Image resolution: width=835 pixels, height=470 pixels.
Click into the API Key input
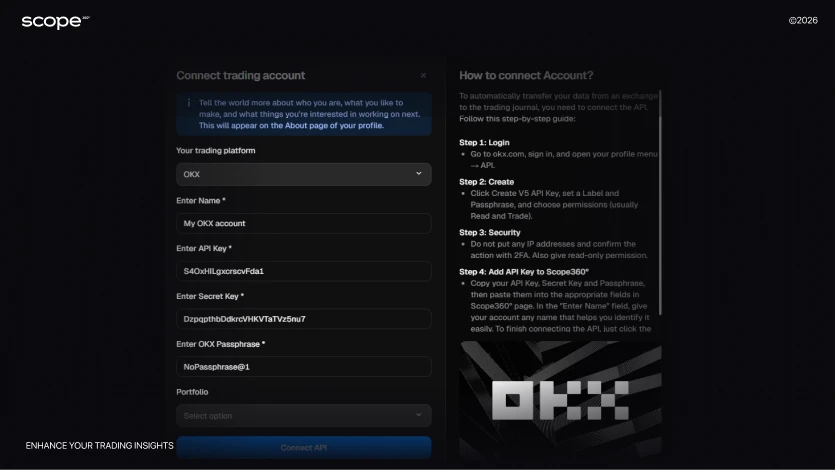point(303,271)
